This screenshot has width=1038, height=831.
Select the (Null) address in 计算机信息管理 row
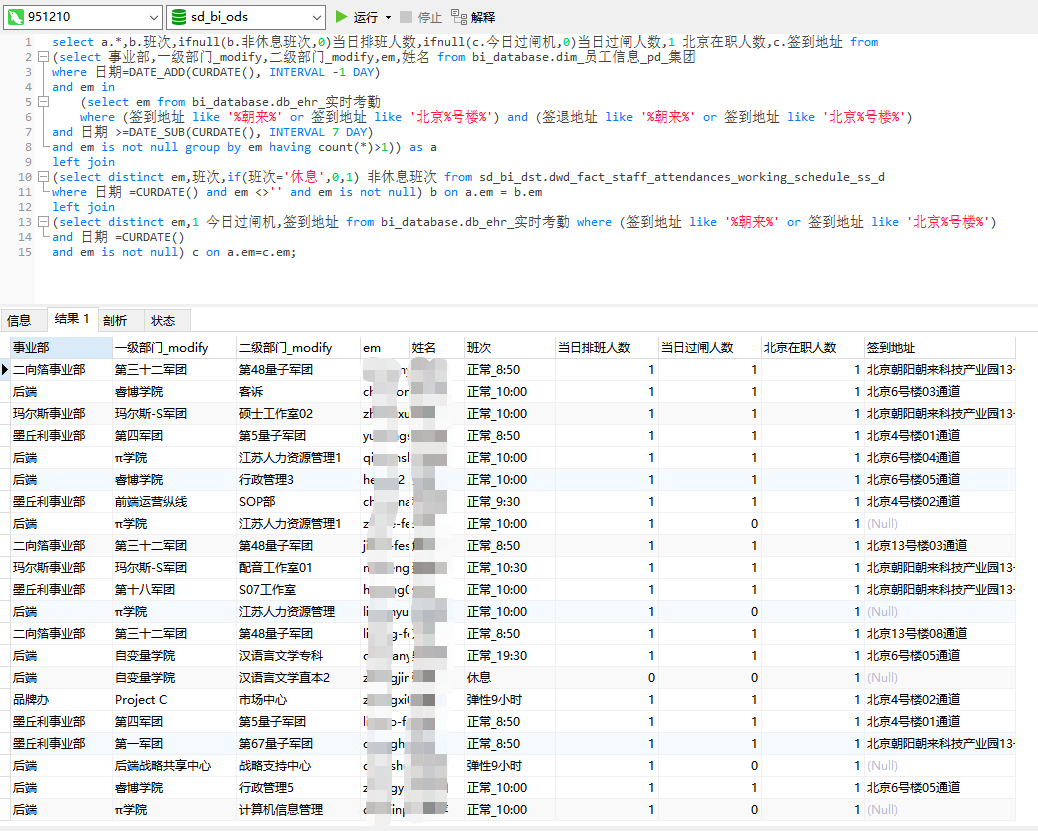point(939,809)
